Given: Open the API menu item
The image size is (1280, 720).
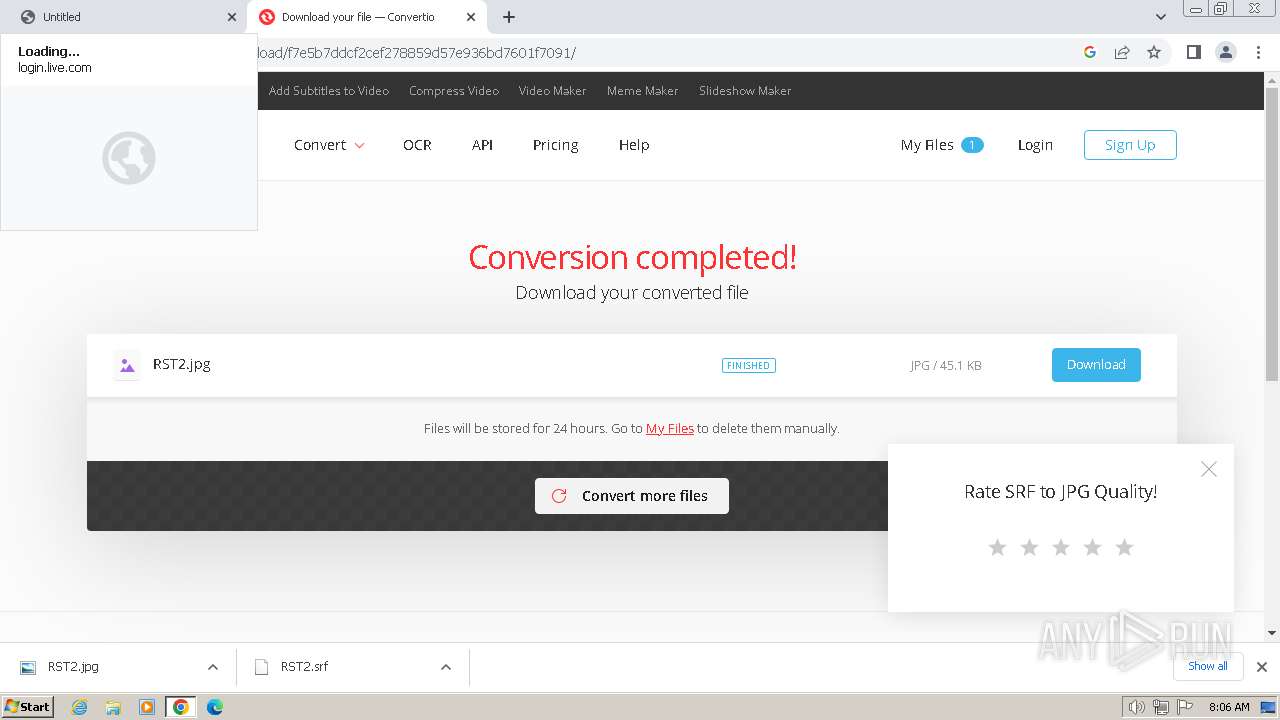Looking at the screenshot, I should pyautogui.click(x=482, y=145).
